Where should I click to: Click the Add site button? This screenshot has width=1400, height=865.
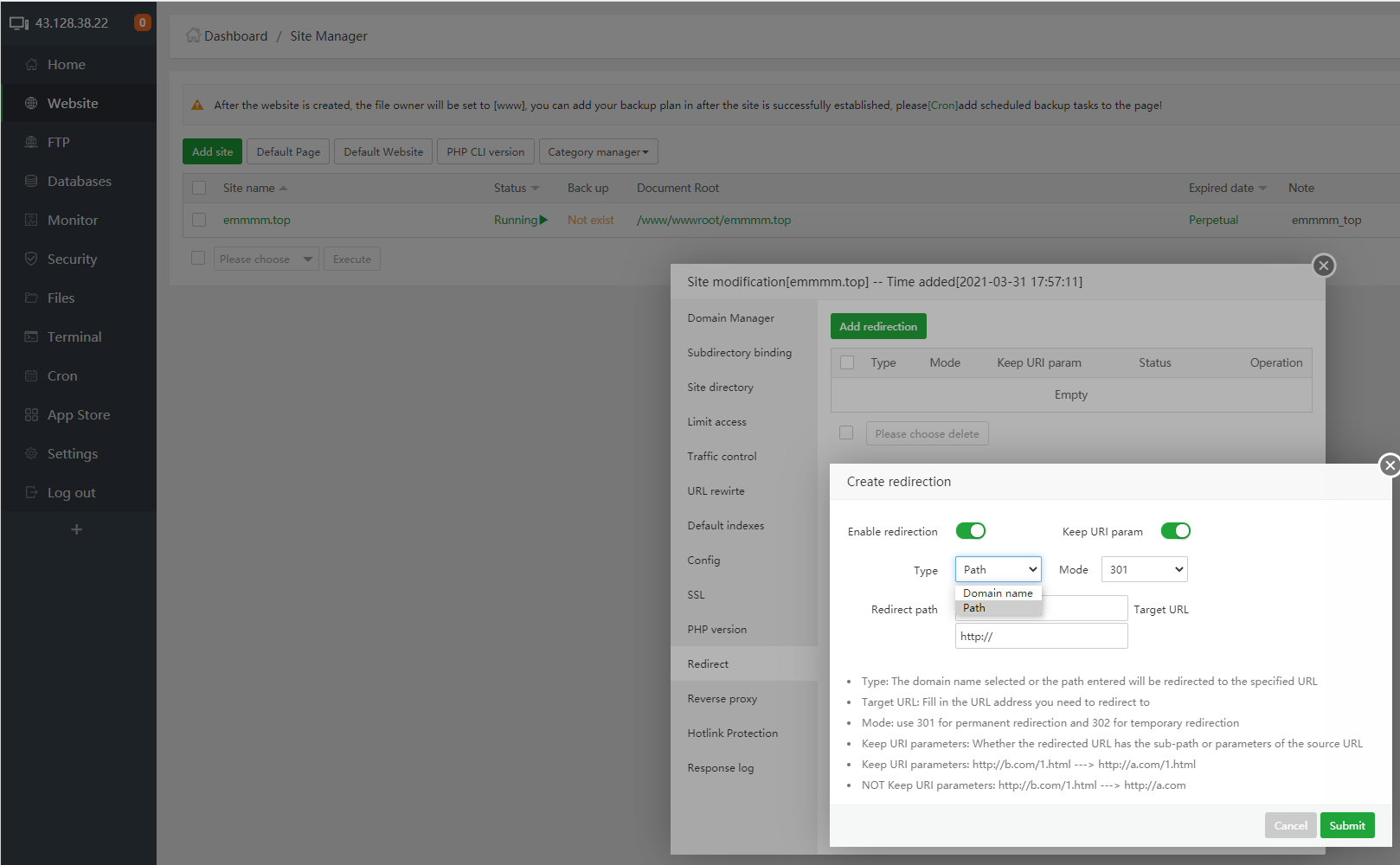pos(212,151)
